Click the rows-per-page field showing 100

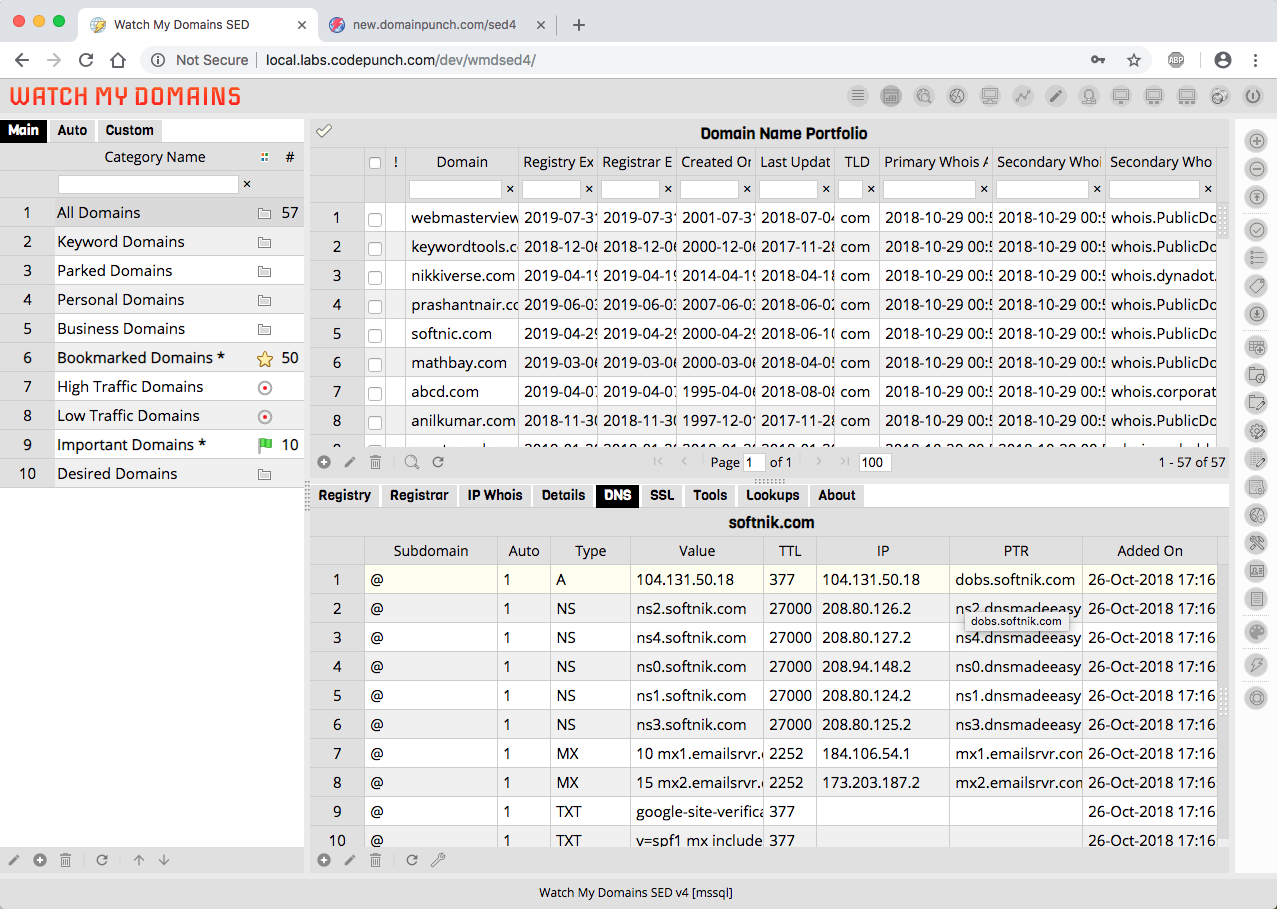pos(875,462)
